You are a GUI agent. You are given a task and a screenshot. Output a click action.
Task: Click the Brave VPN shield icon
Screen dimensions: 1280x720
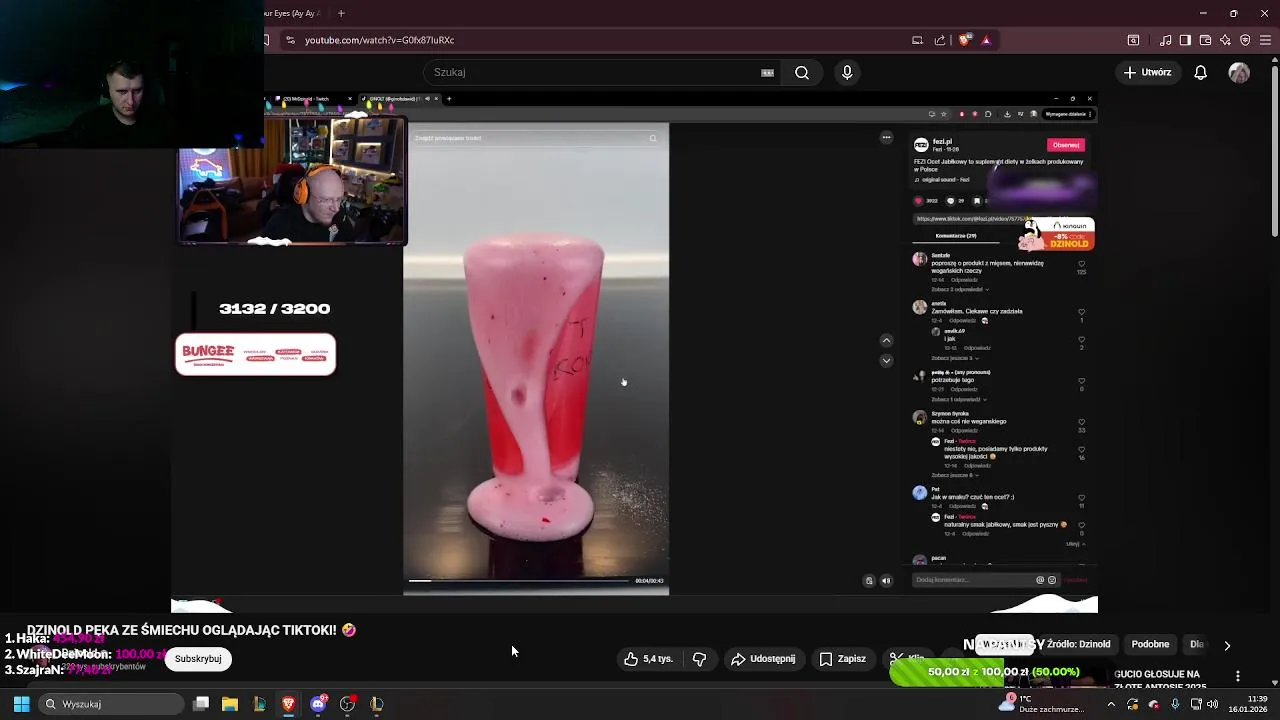click(x=1245, y=40)
